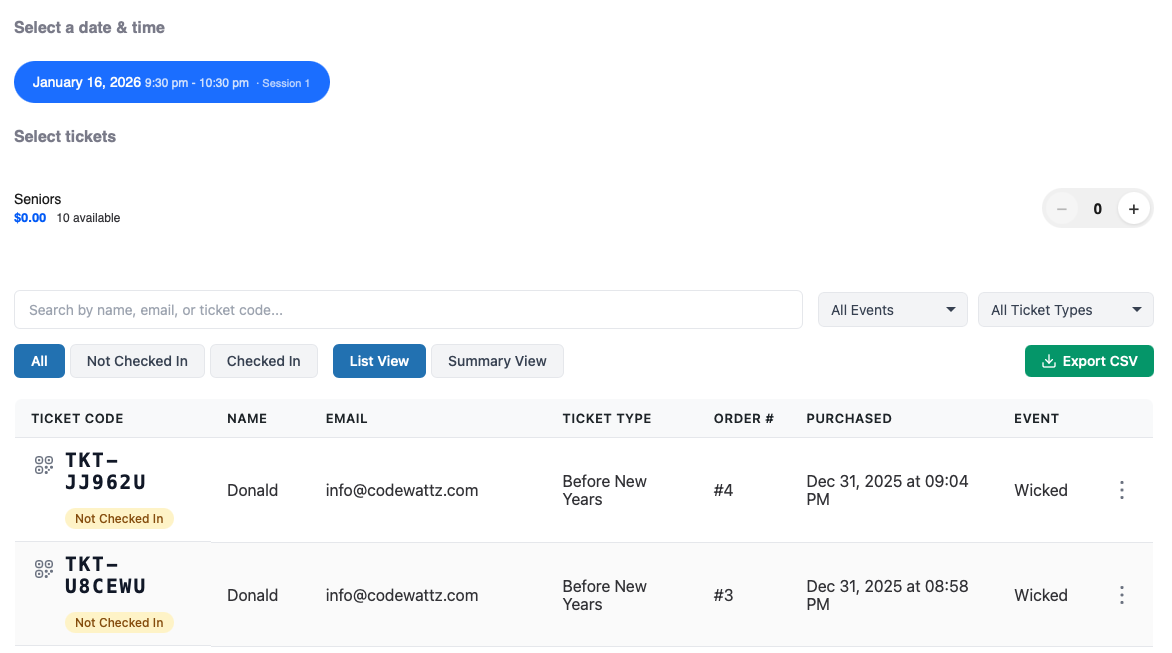The height and width of the screenshot is (653, 1172).
Task: Select the January 16, 2026 session
Action: (171, 82)
